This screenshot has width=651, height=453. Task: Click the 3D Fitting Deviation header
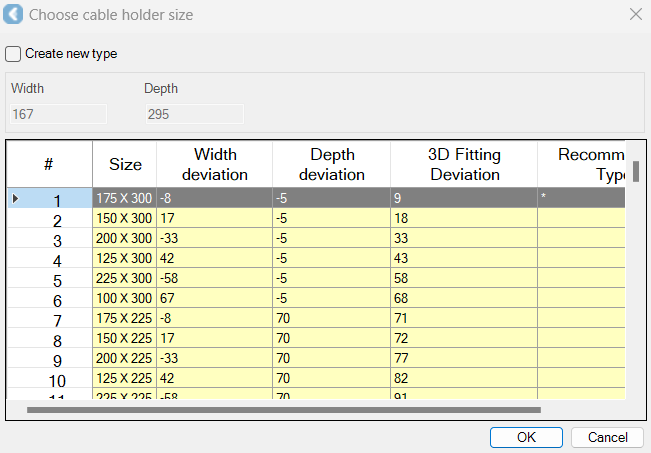pos(464,164)
